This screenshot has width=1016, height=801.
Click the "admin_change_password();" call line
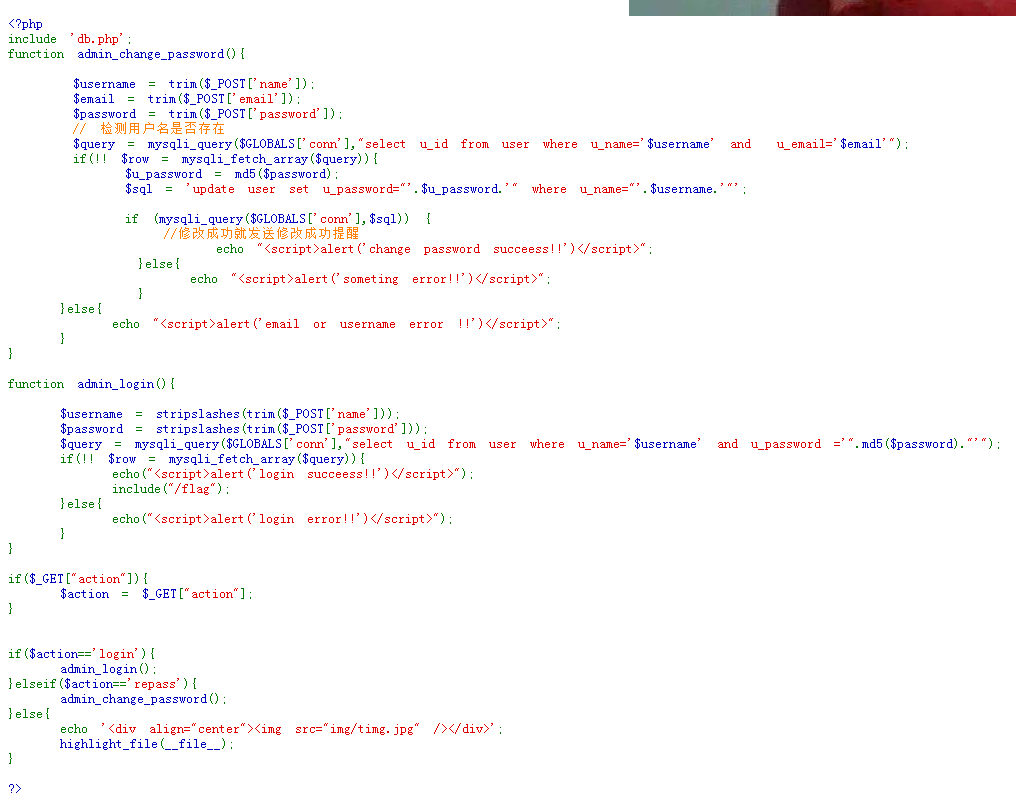144,699
